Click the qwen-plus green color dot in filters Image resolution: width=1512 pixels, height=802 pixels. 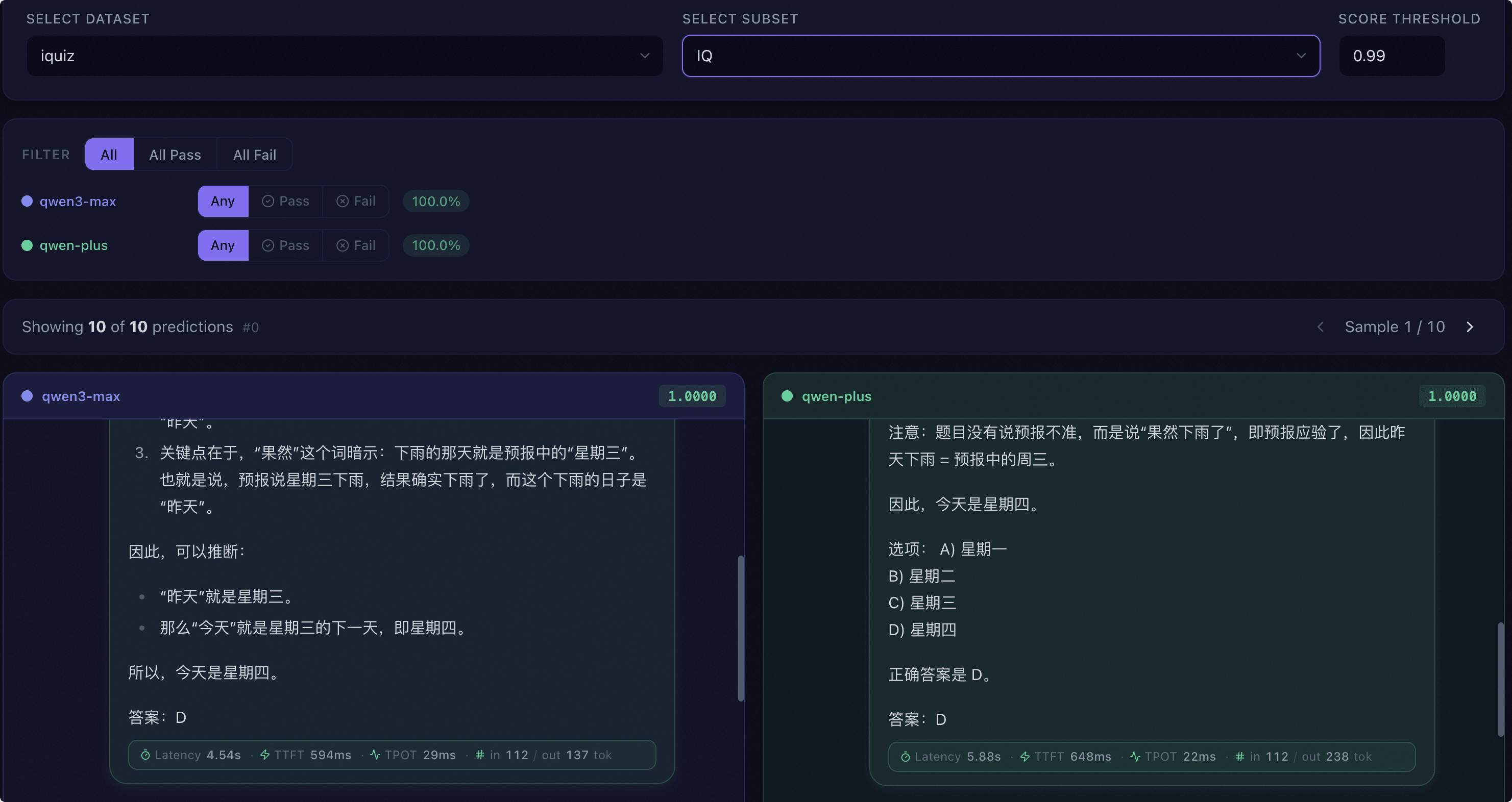[27, 245]
